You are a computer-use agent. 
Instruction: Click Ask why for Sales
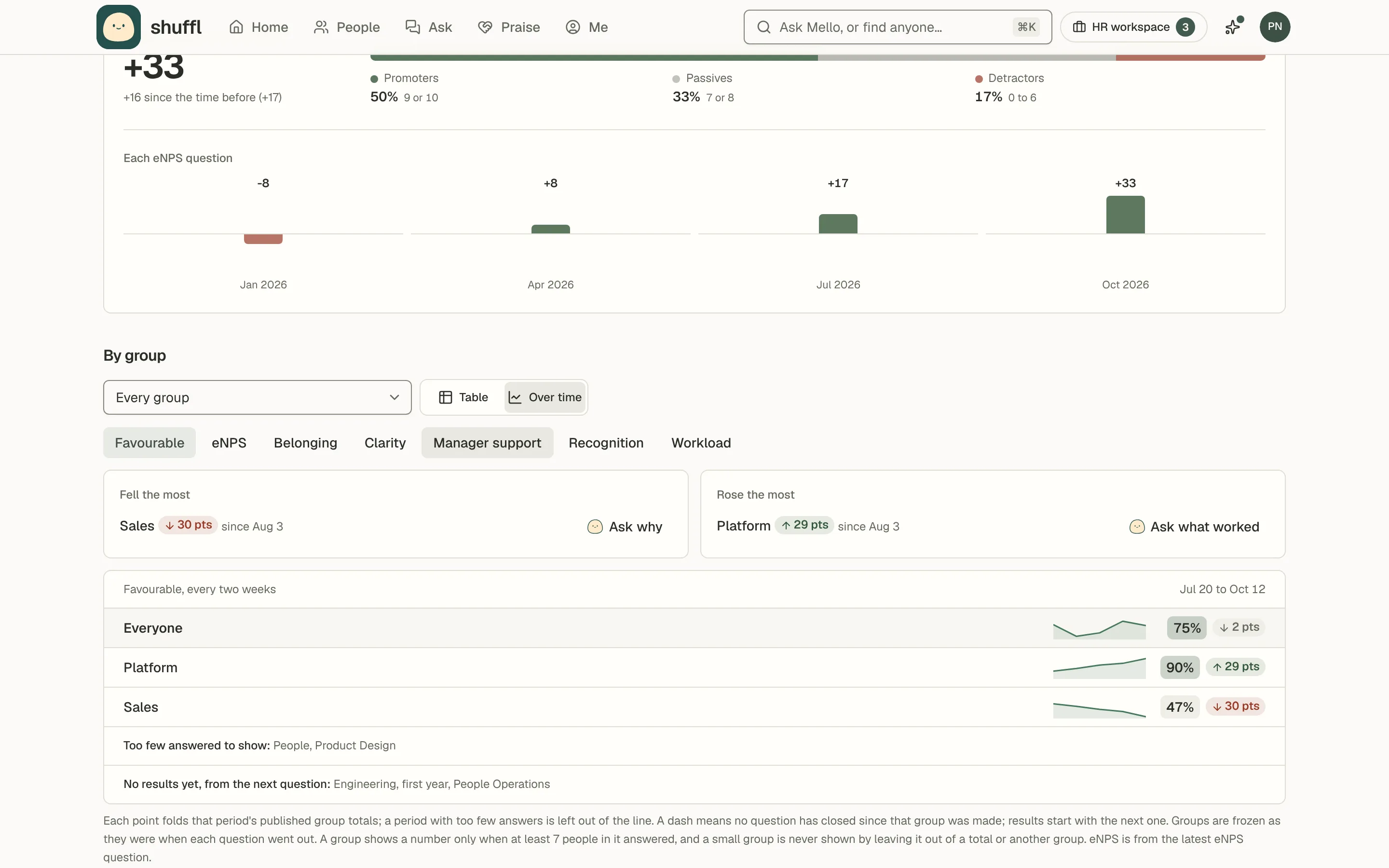pyautogui.click(x=625, y=527)
